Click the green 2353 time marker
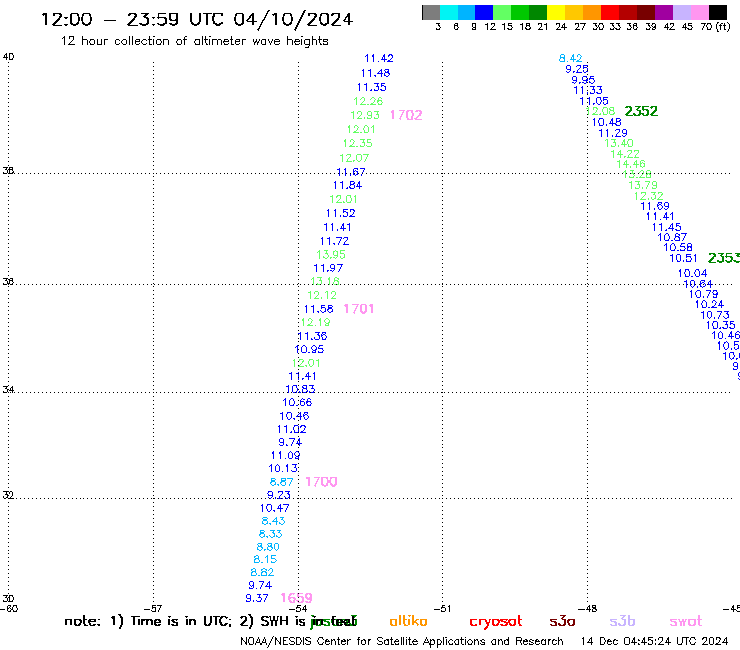The height and width of the screenshot is (650, 740). pyautogui.click(x=723, y=258)
